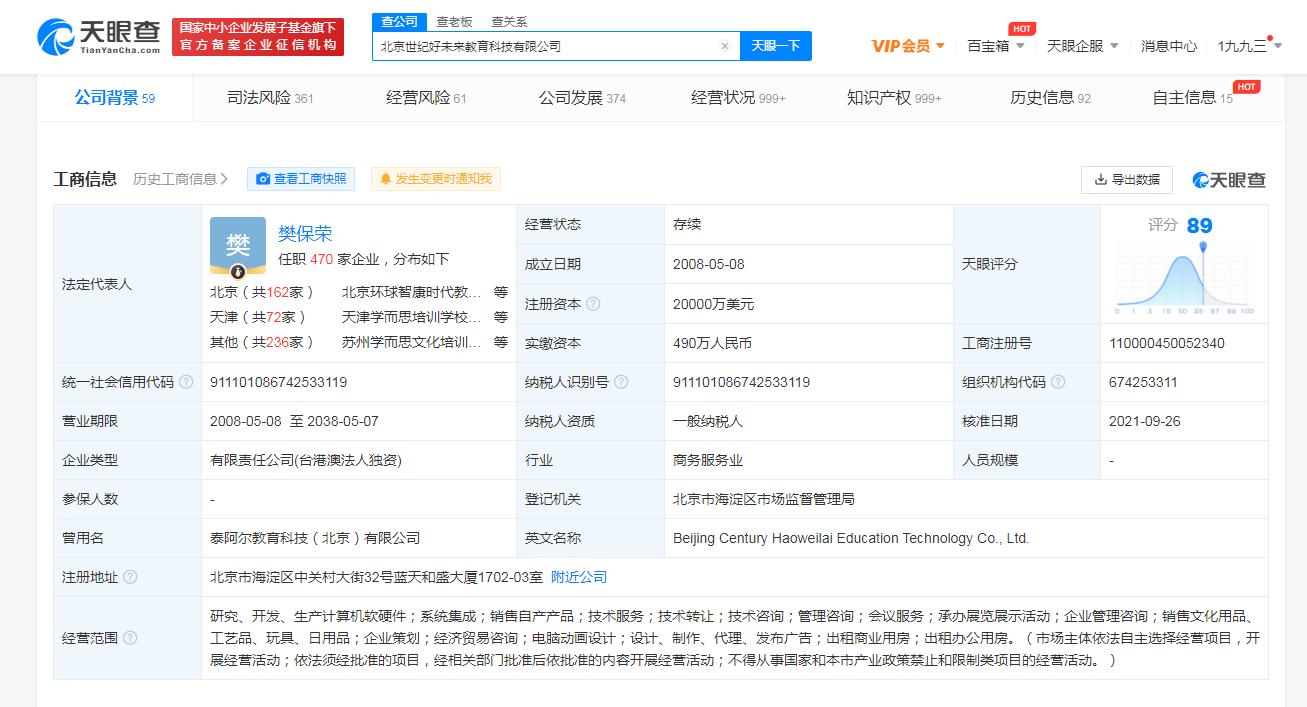The width and height of the screenshot is (1307, 707).
Task: Click the 国家中小企业发展子基金旗下 red banner
Action: coord(258,37)
